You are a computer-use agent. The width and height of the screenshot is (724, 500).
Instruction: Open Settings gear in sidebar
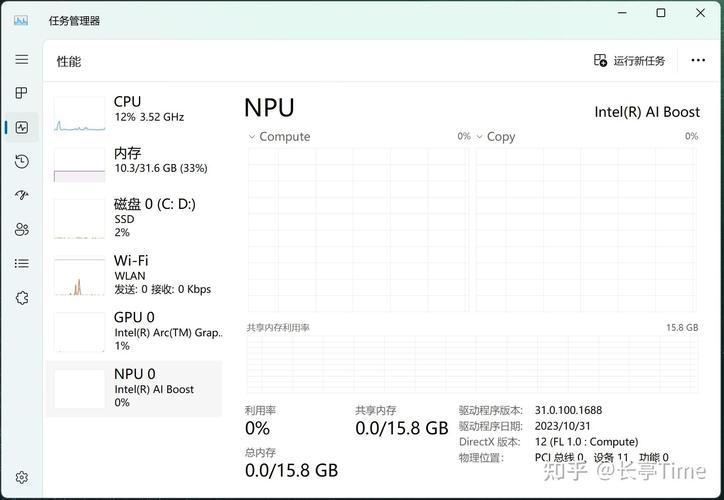point(22,477)
